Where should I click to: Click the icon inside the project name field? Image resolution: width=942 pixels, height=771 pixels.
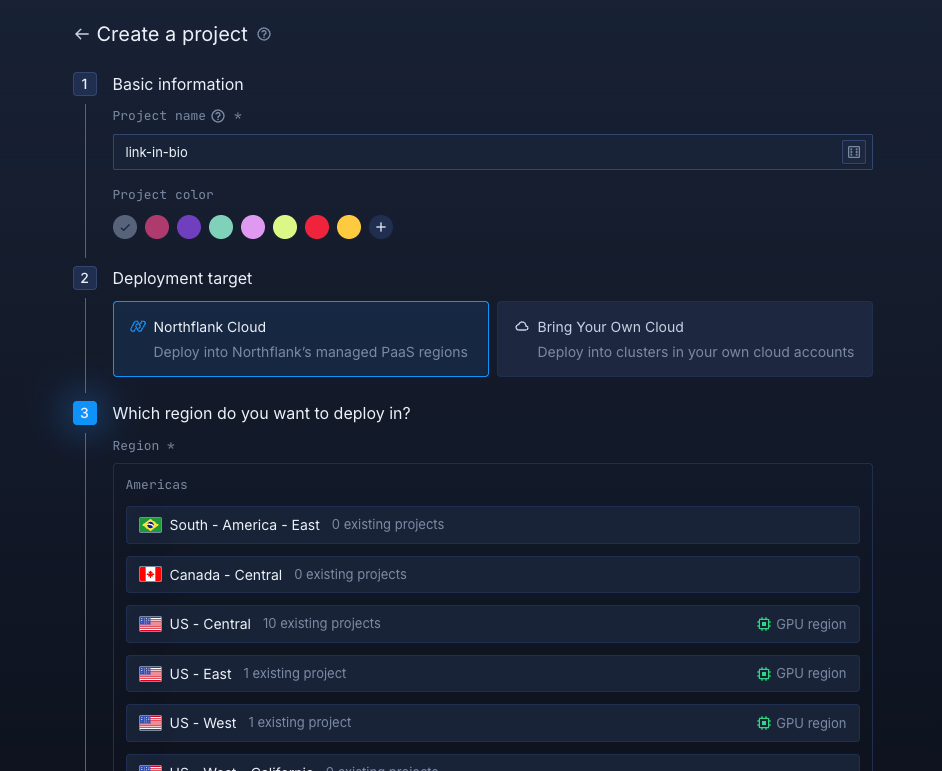coord(853,152)
